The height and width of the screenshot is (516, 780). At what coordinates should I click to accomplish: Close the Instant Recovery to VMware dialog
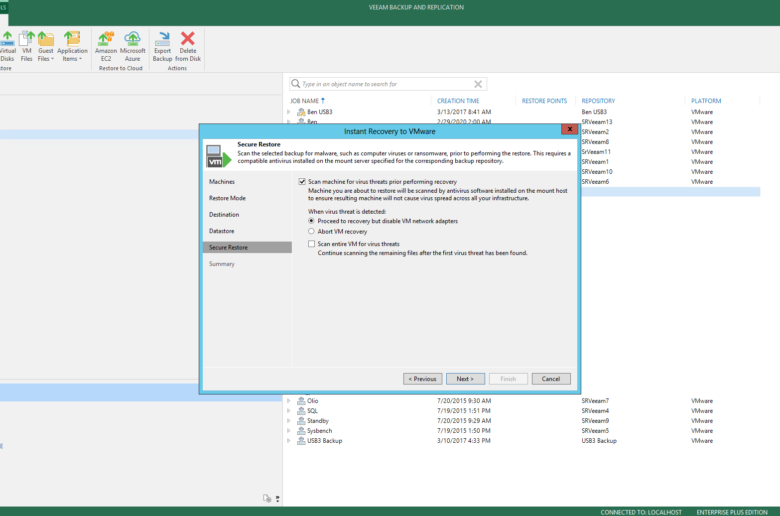(x=570, y=129)
